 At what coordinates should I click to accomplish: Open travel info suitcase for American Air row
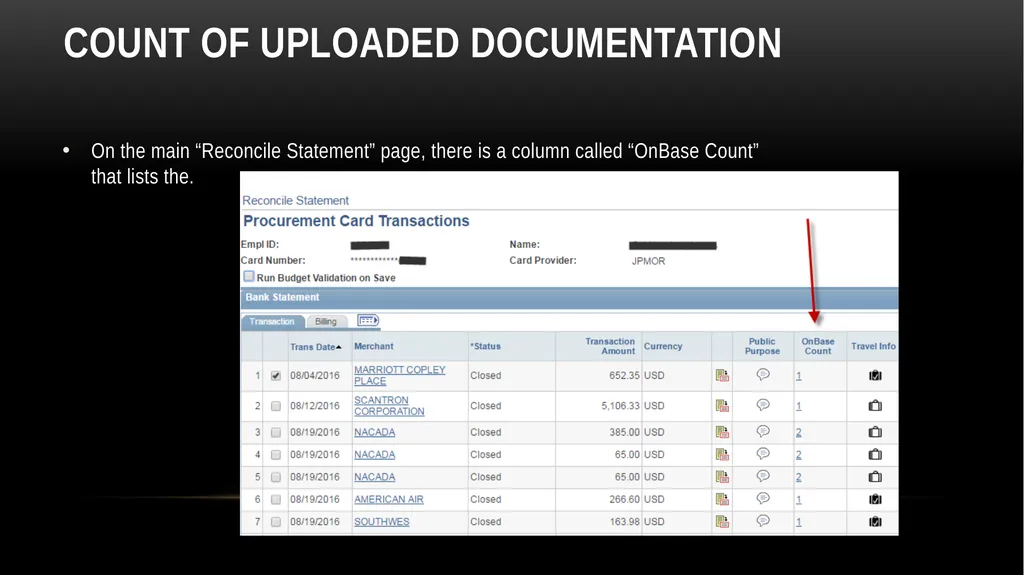coord(875,499)
